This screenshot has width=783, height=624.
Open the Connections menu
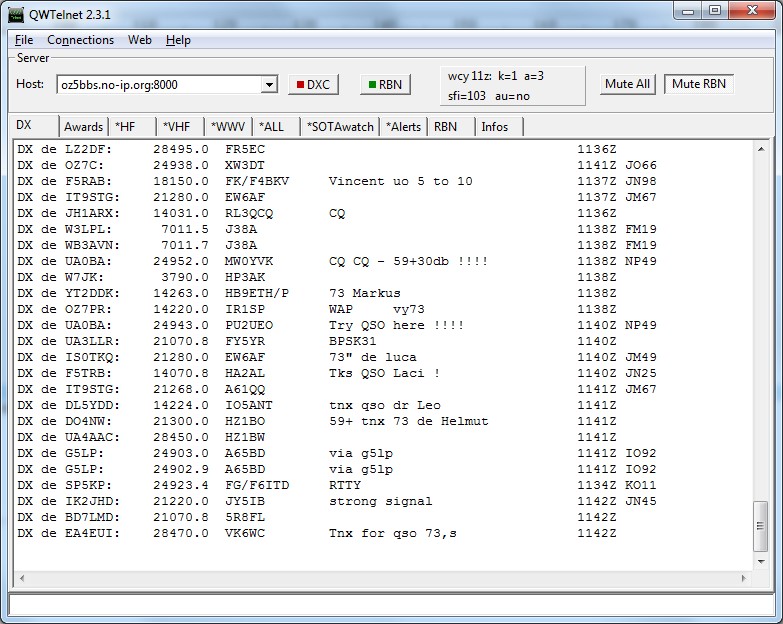[x=80, y=40]
